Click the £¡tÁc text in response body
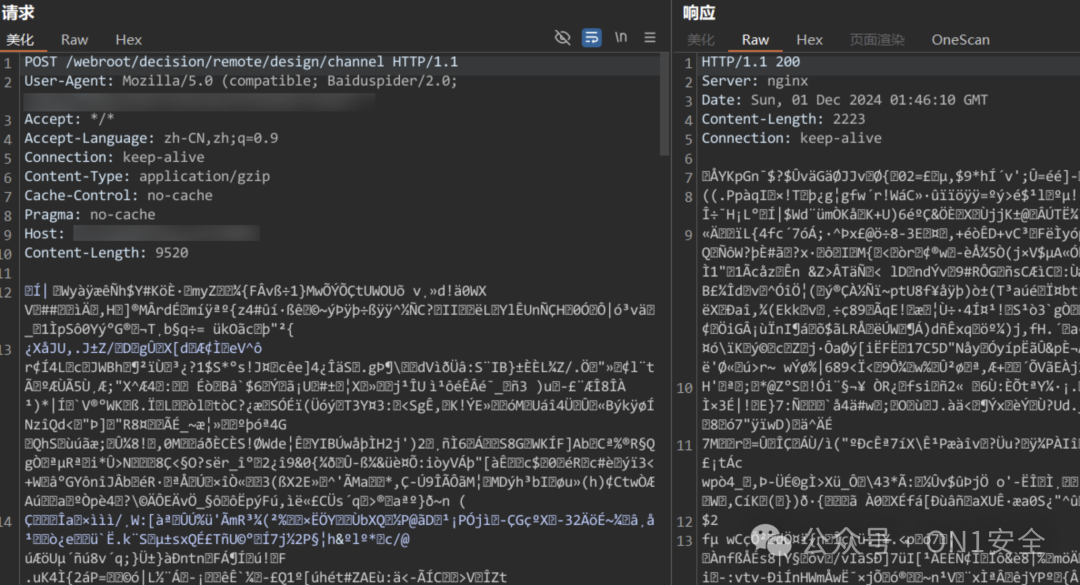Viewport: 1080px width, 585px height. [722, 463]
